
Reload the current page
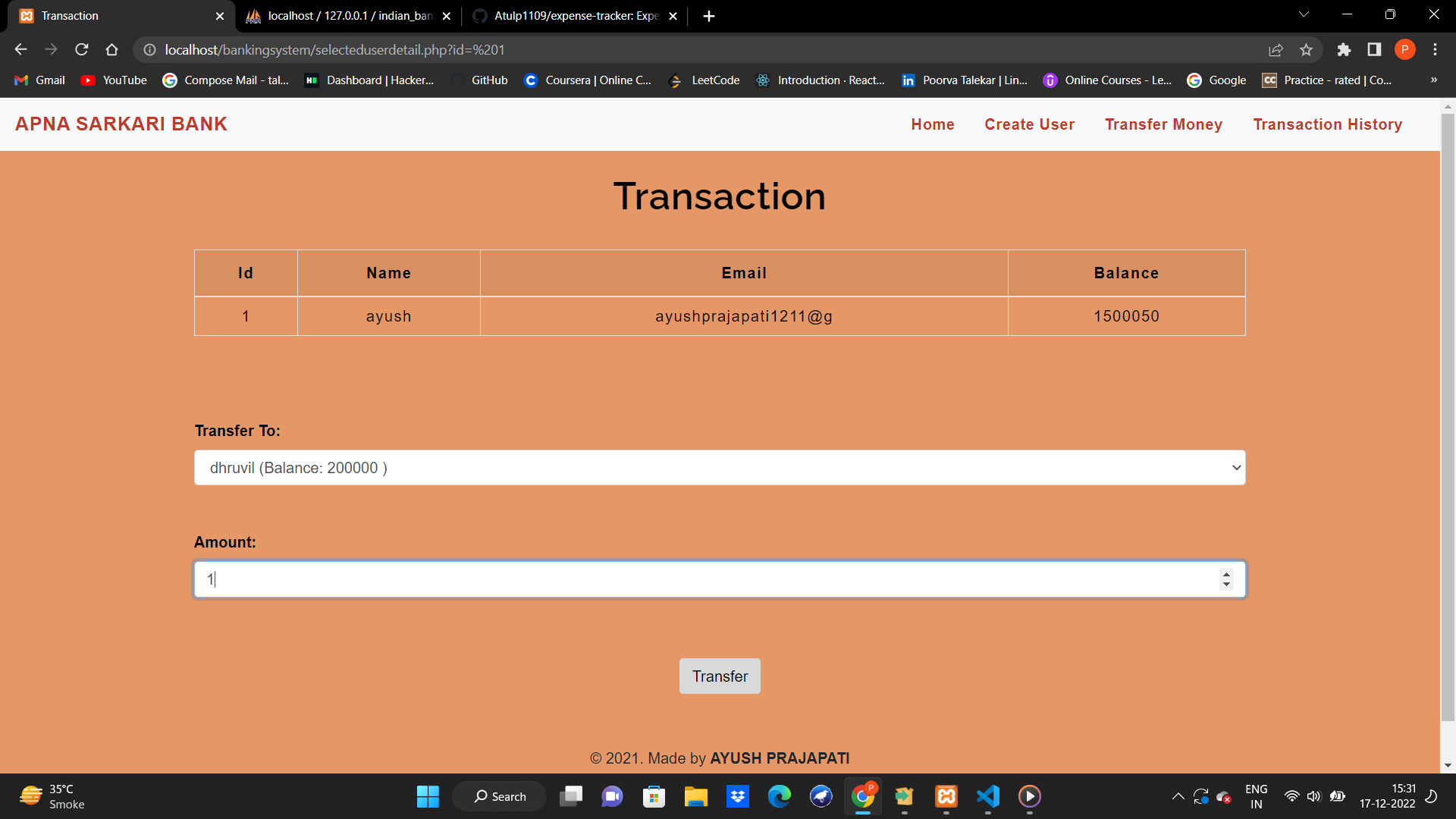point(81,49)
